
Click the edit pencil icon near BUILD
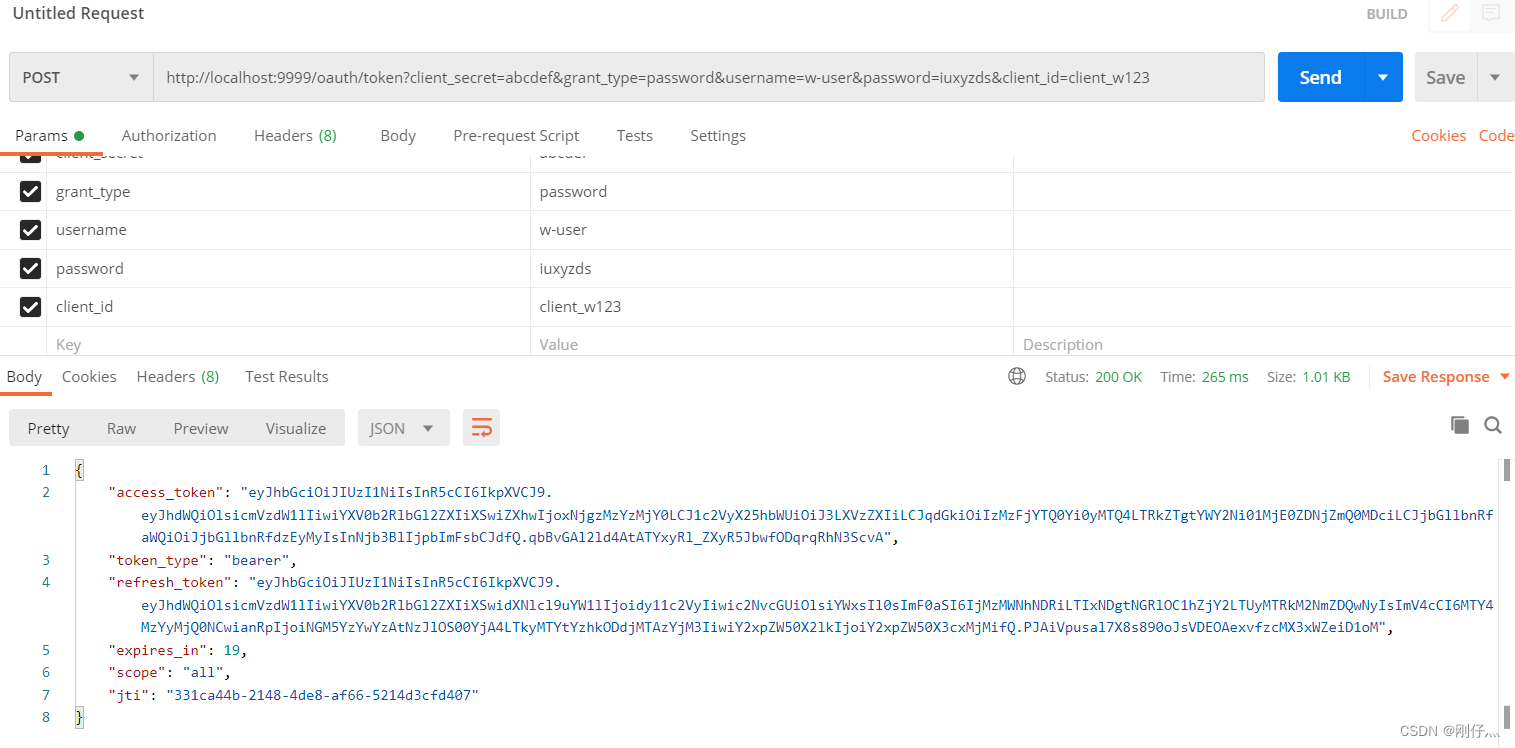pos(1449,14)
